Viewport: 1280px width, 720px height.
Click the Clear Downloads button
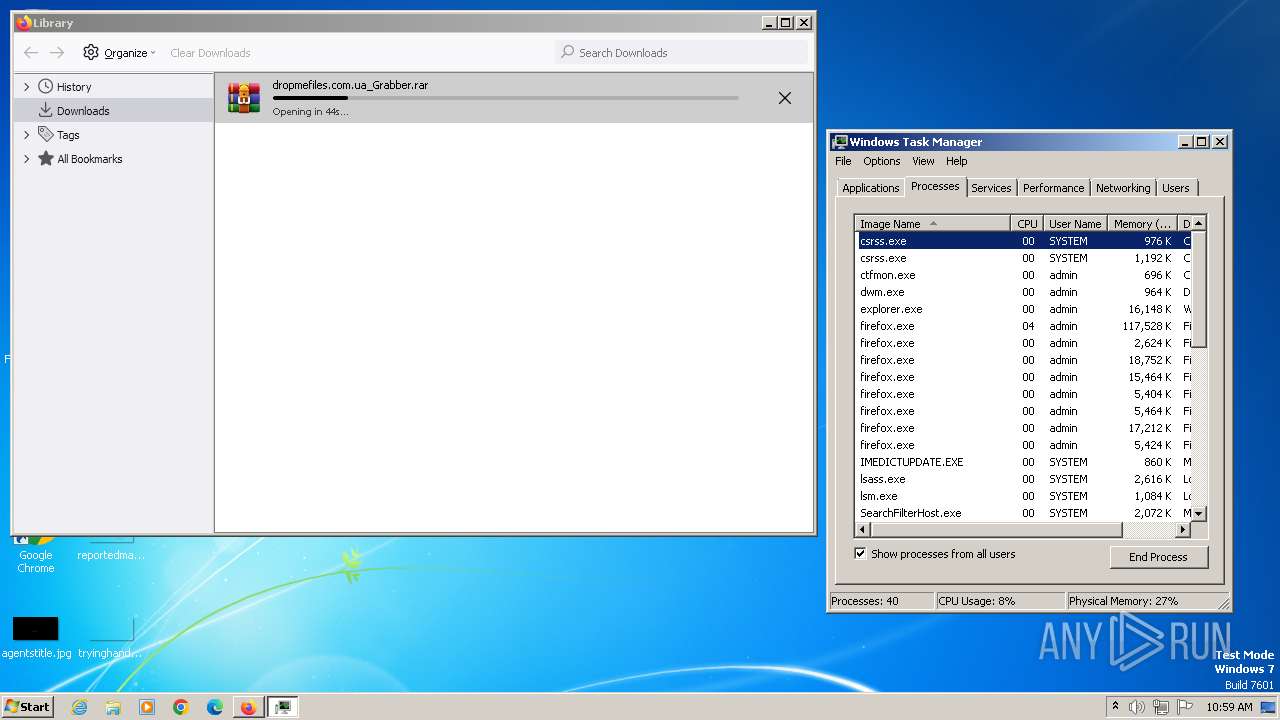tap(210, 53)
